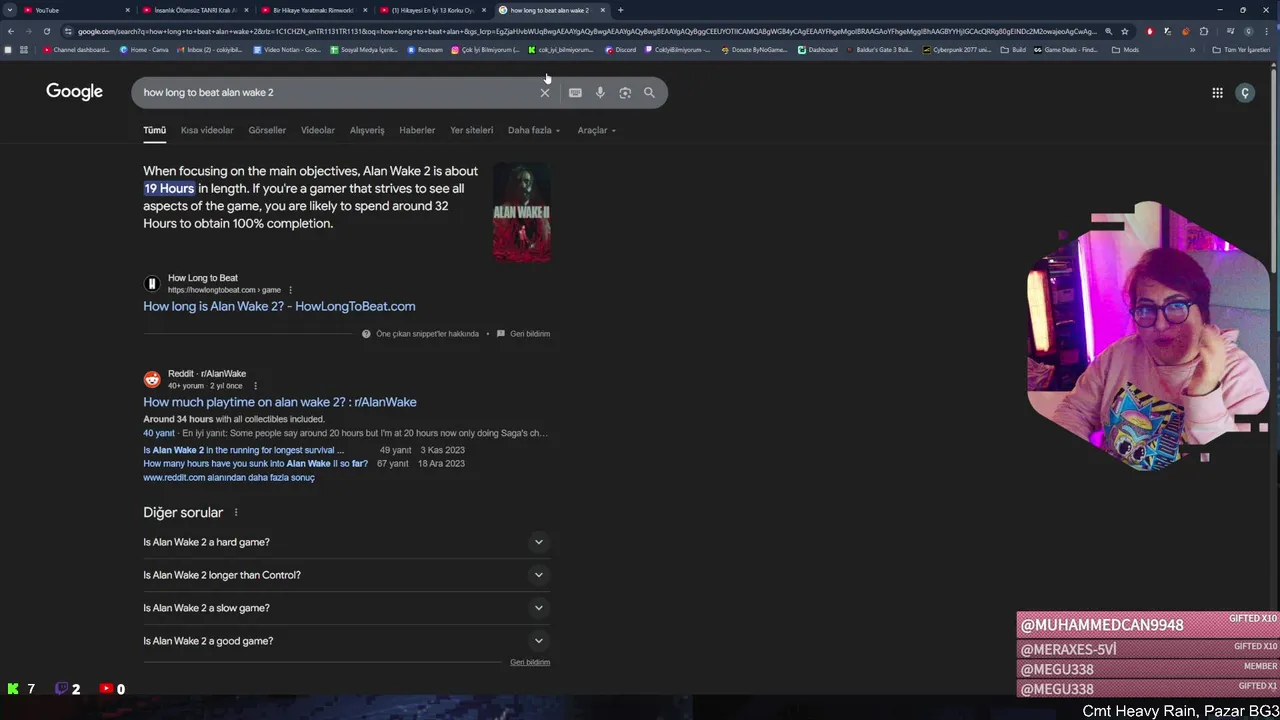Click 'Öne çıkan snippet'ler hakkında' link
This screenshot has height=720, width=1280.
tap(427, 334)
